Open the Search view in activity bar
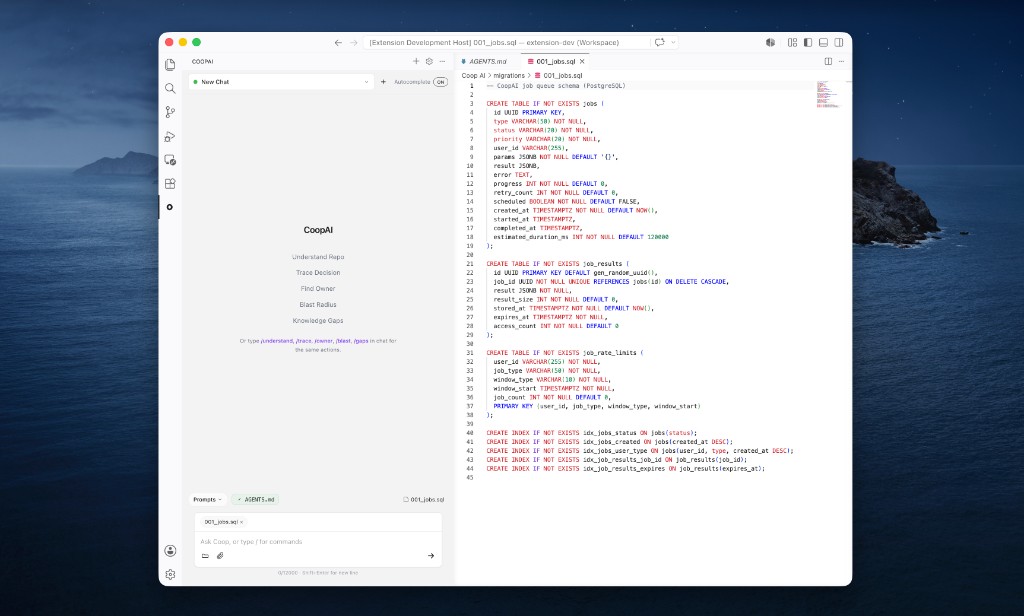The width and height of the screenshot is (1024, 616). click(170, 88)
